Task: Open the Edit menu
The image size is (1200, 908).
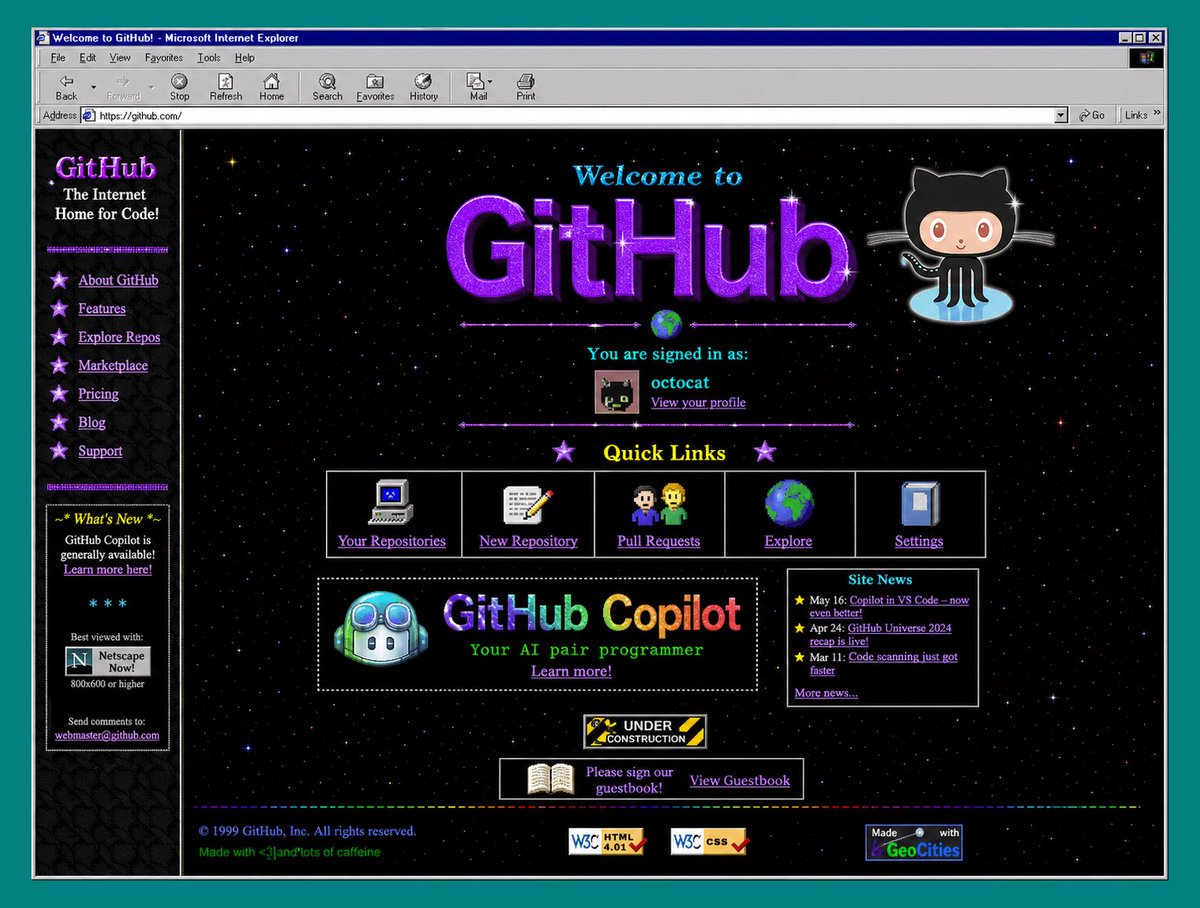Action: [x=88, y=58]
